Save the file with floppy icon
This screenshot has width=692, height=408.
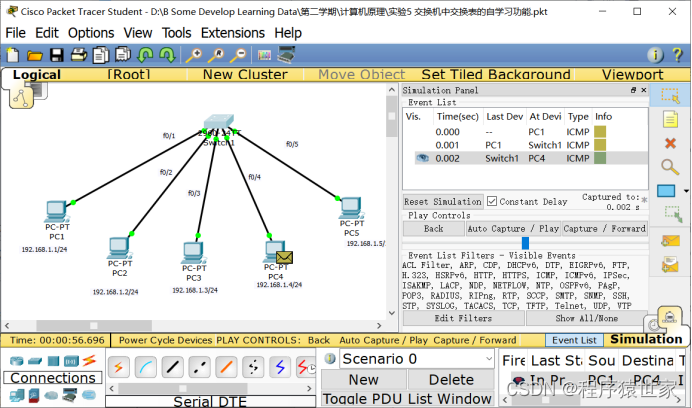click(56, 55)
